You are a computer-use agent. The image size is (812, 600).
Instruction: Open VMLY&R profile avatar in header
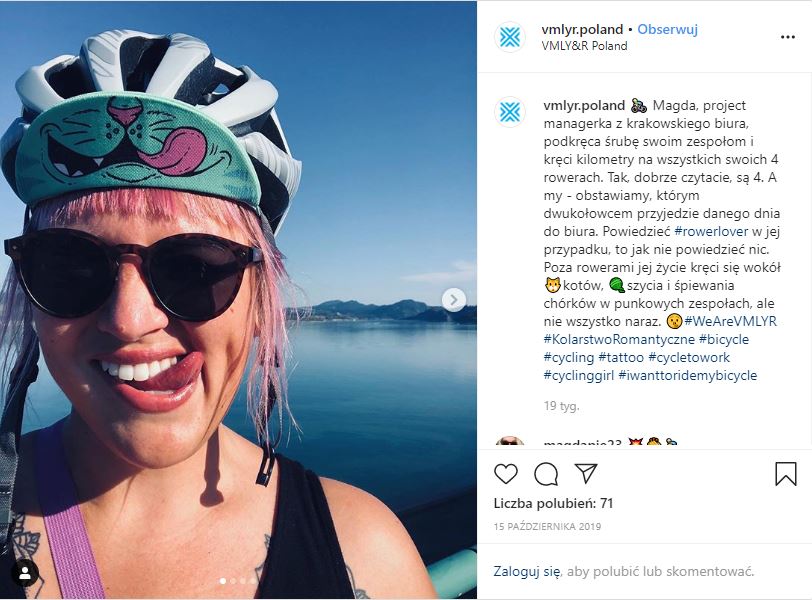tap(510, 37)
